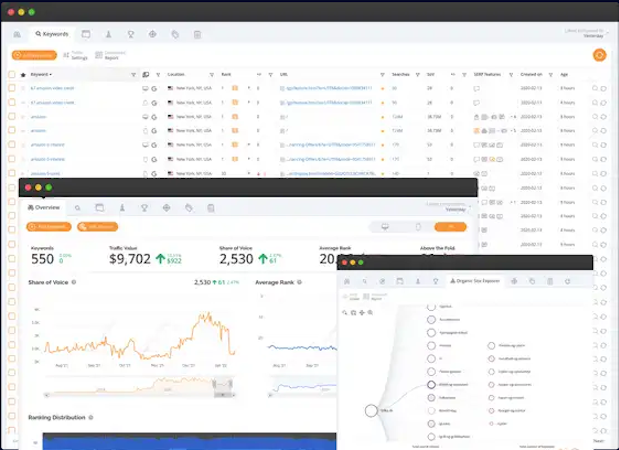Click the left handle of Share of Voice range selector

pos(214,384)
